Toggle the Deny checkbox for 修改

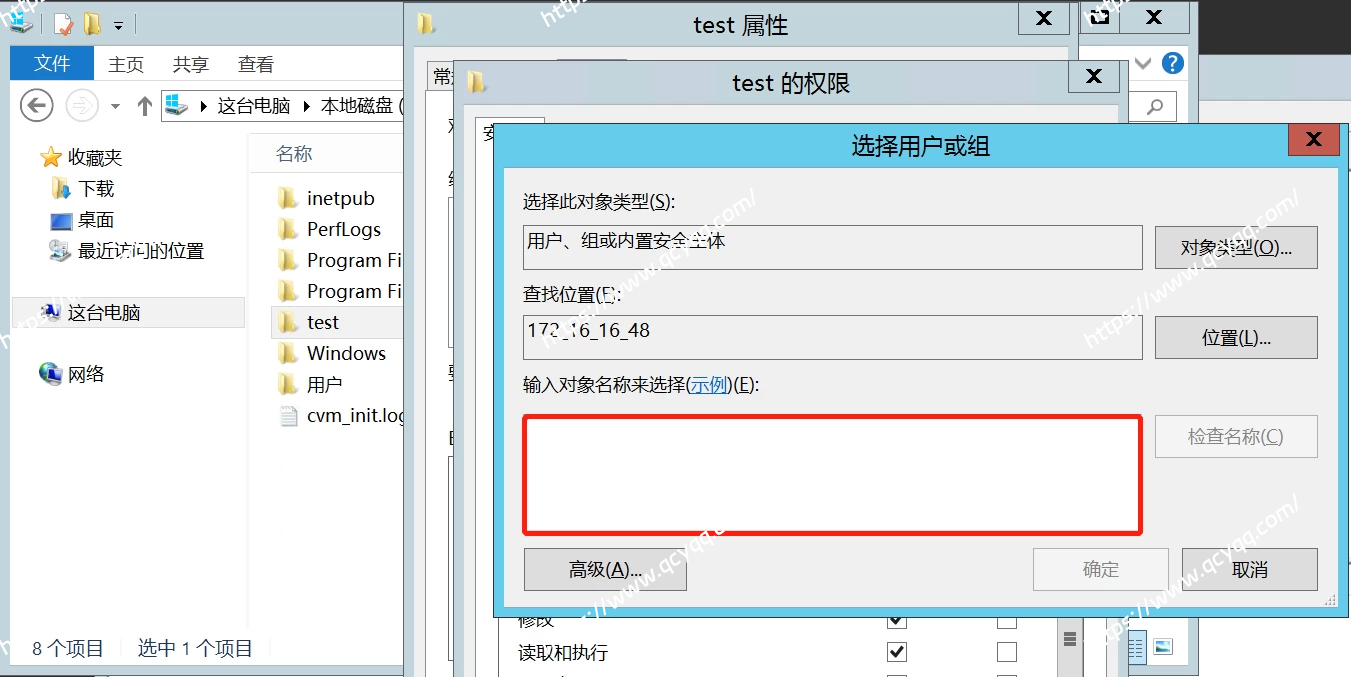[1007, 621]
